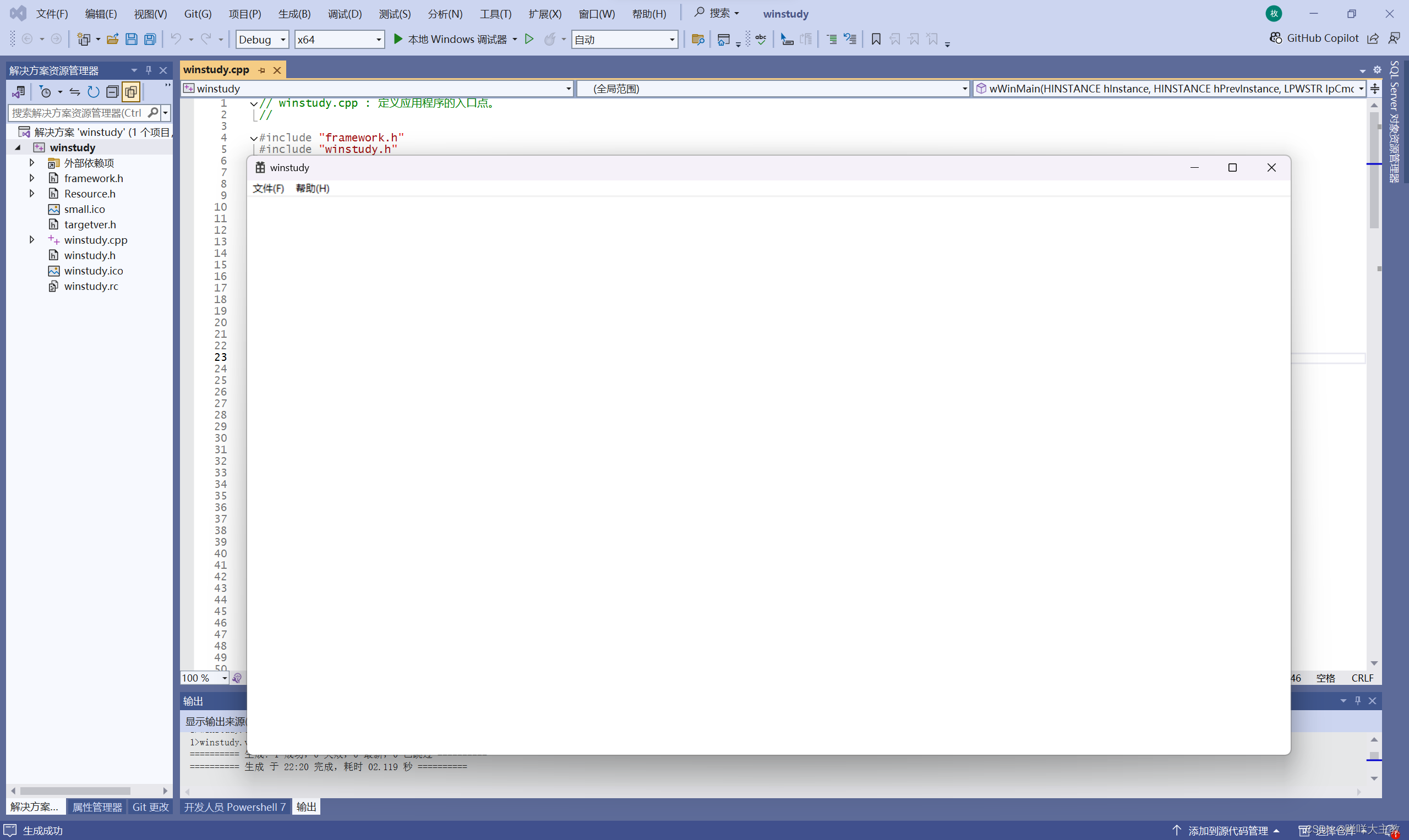Screen dimensions: 1409x840
Task: Start without debugging using hollow play icon
Action: [529, 39]
